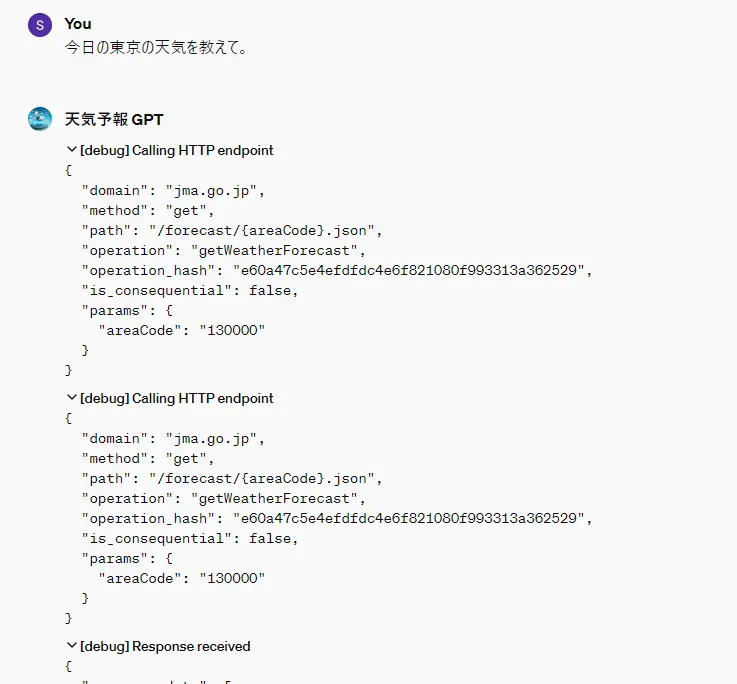Click the areaCode "130000" value in the first block
The height and width of the screenshot is (684, 737).
[x=231, y=330]
